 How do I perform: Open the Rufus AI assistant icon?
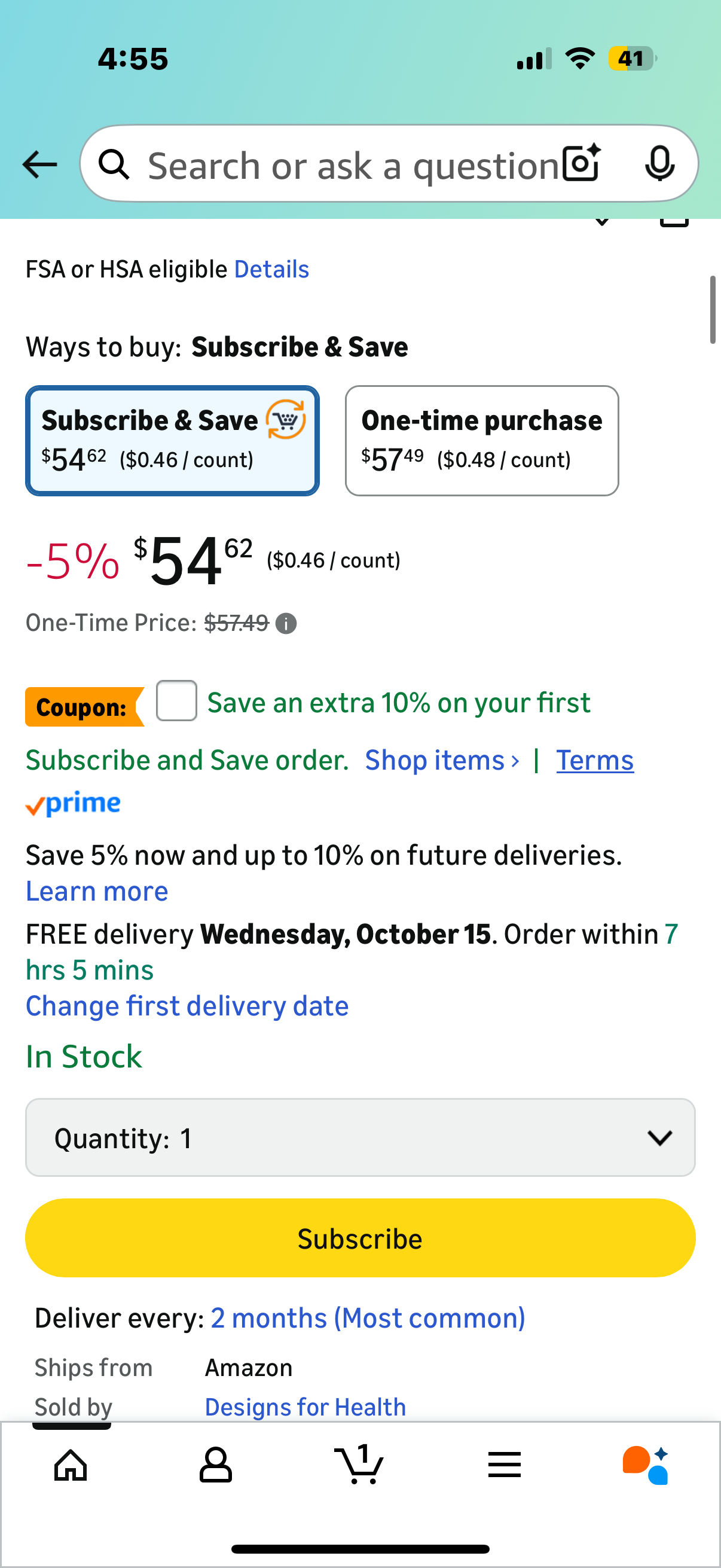646,1465
